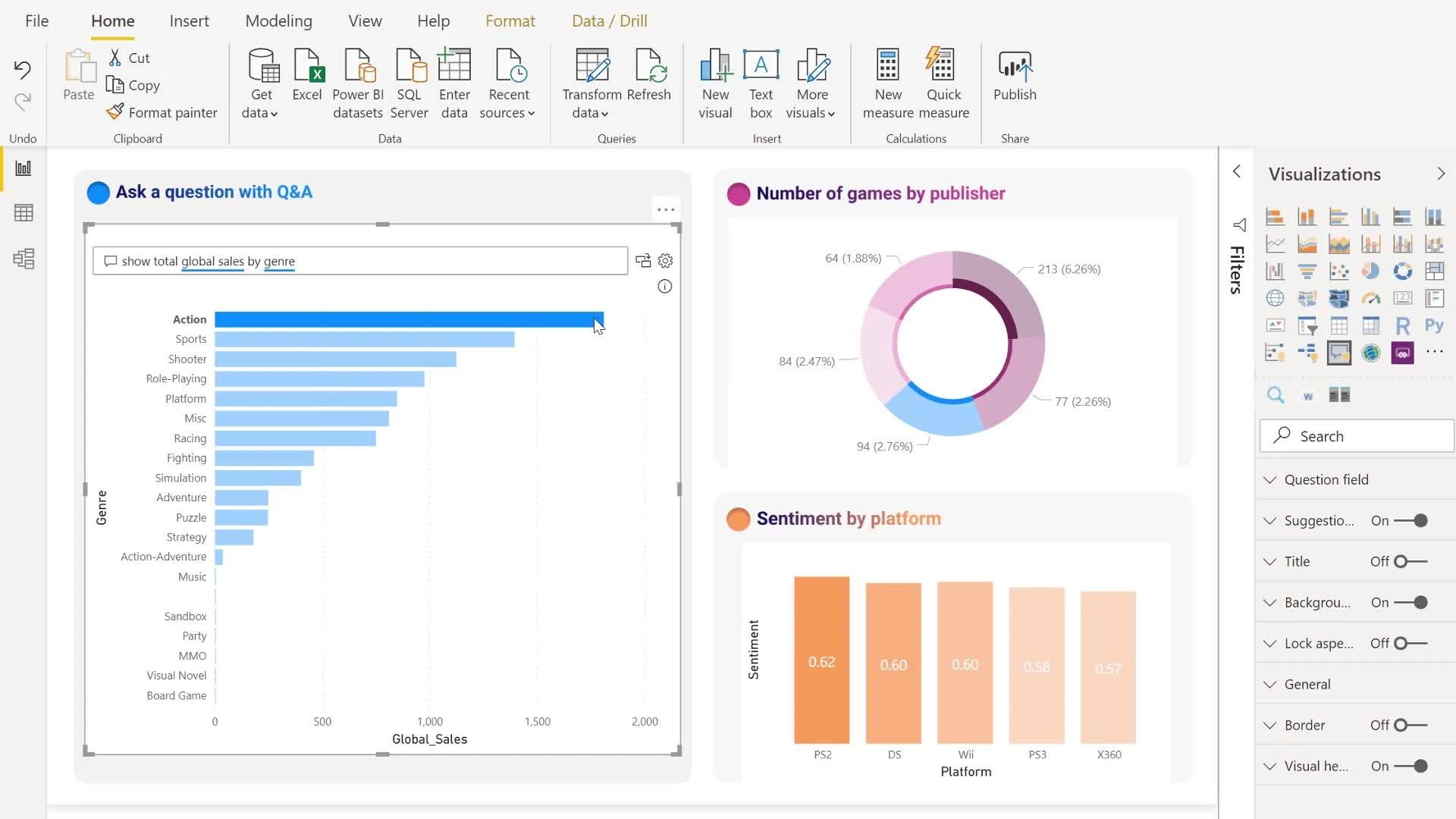Screen dimensions: 1456x819
Task: Click the Action bar in chart
Action: (x=408, y=320)
